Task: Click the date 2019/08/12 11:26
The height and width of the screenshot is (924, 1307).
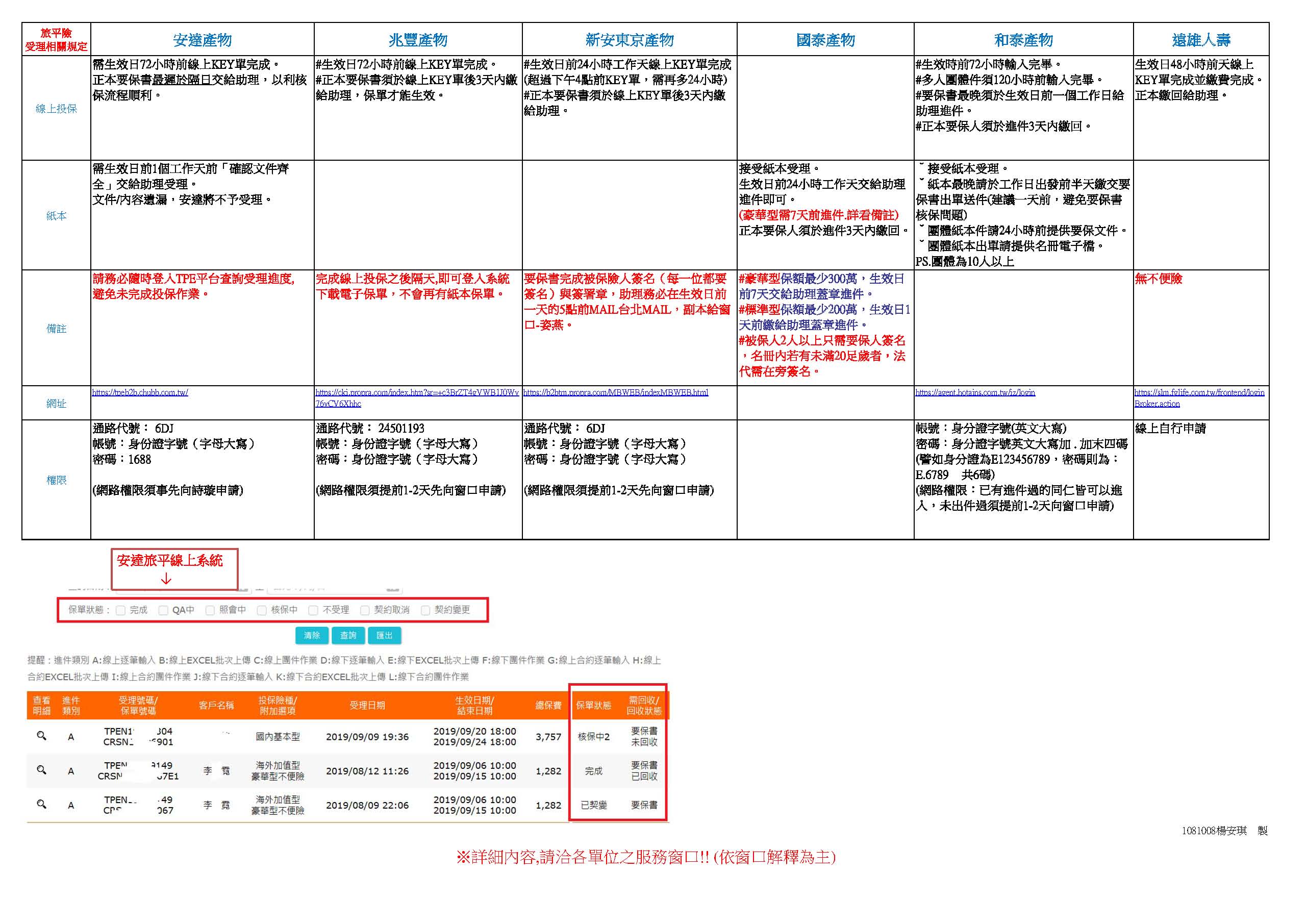Action: pos(367,771)
